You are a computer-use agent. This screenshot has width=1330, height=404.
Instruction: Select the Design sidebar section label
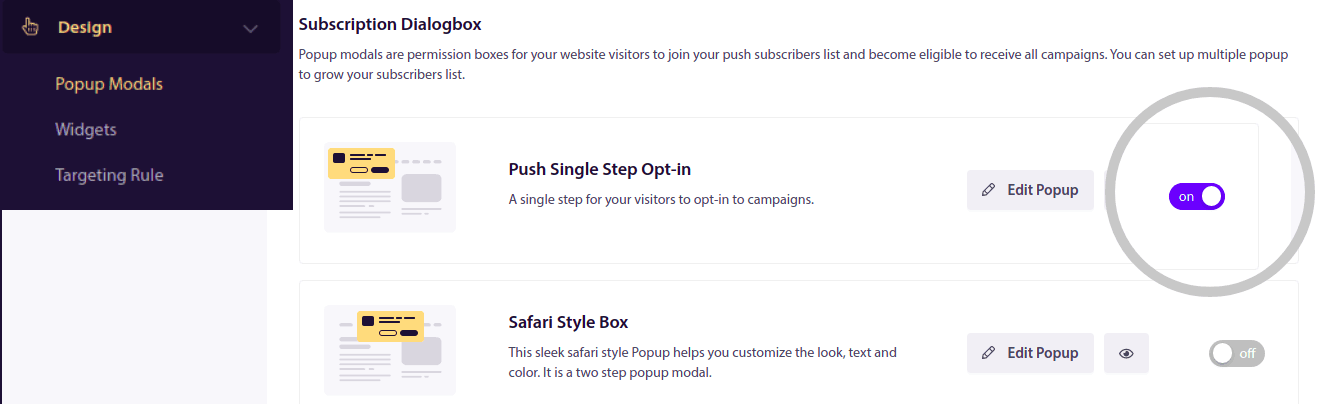[85, 28]
